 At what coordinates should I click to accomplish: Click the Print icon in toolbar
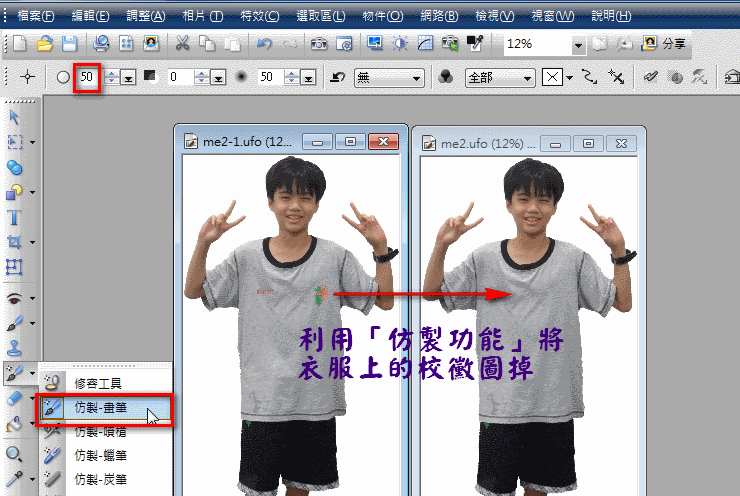(101, 44)
